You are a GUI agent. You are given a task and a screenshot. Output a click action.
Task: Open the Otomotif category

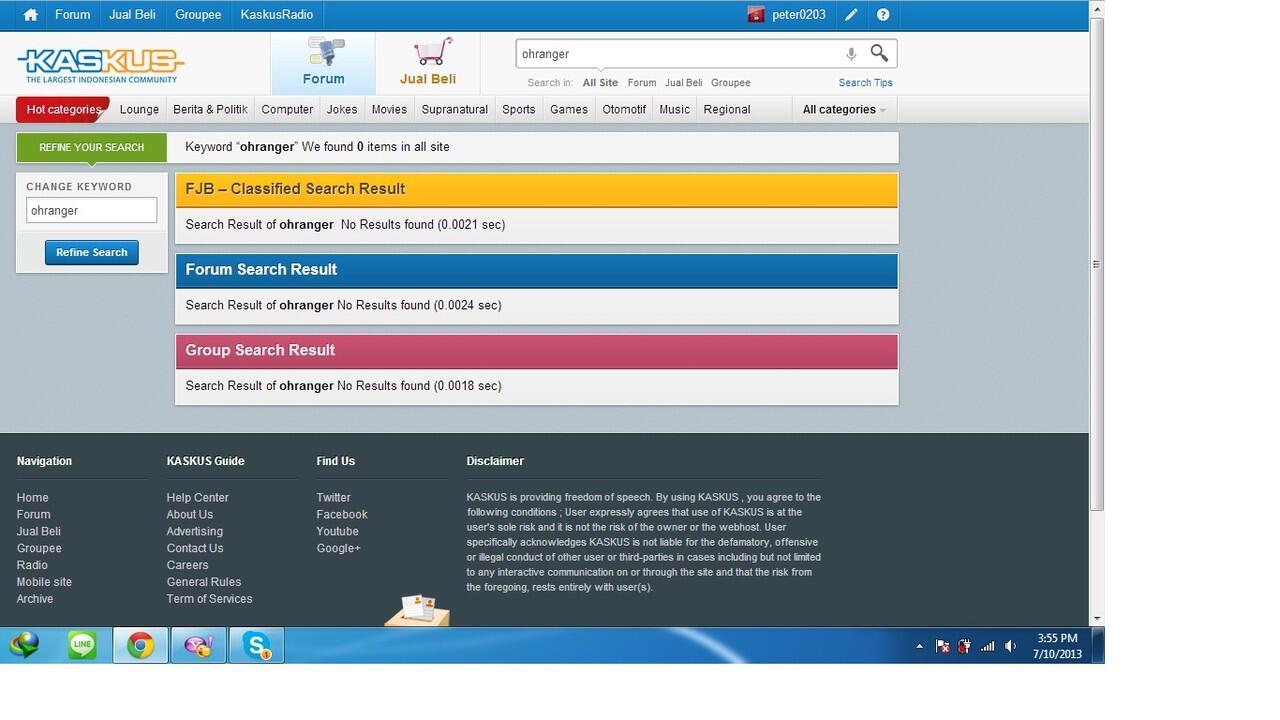click(624, 109)
